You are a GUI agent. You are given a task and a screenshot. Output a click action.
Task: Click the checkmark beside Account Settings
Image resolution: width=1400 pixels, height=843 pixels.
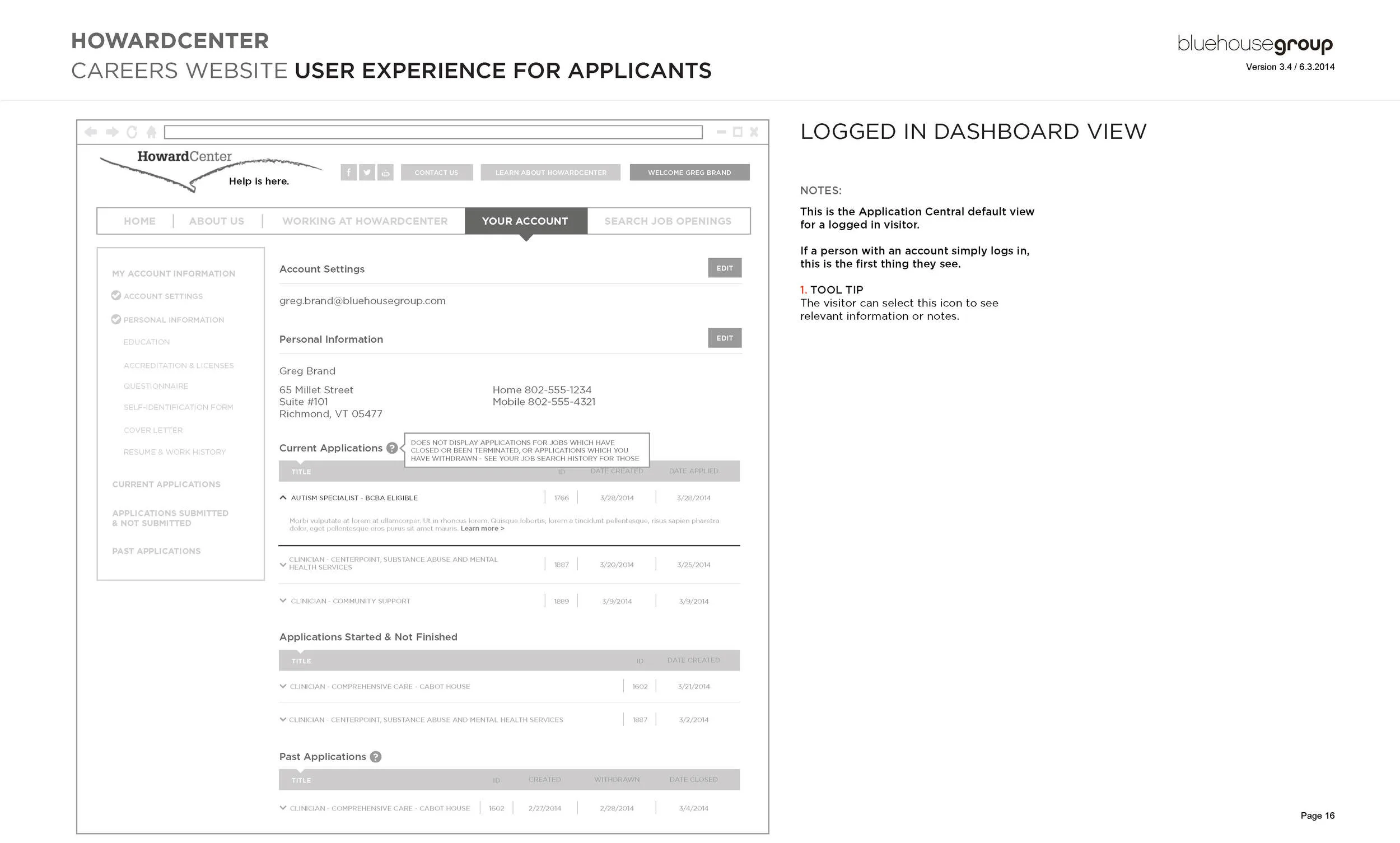click(x=116, y=295)
